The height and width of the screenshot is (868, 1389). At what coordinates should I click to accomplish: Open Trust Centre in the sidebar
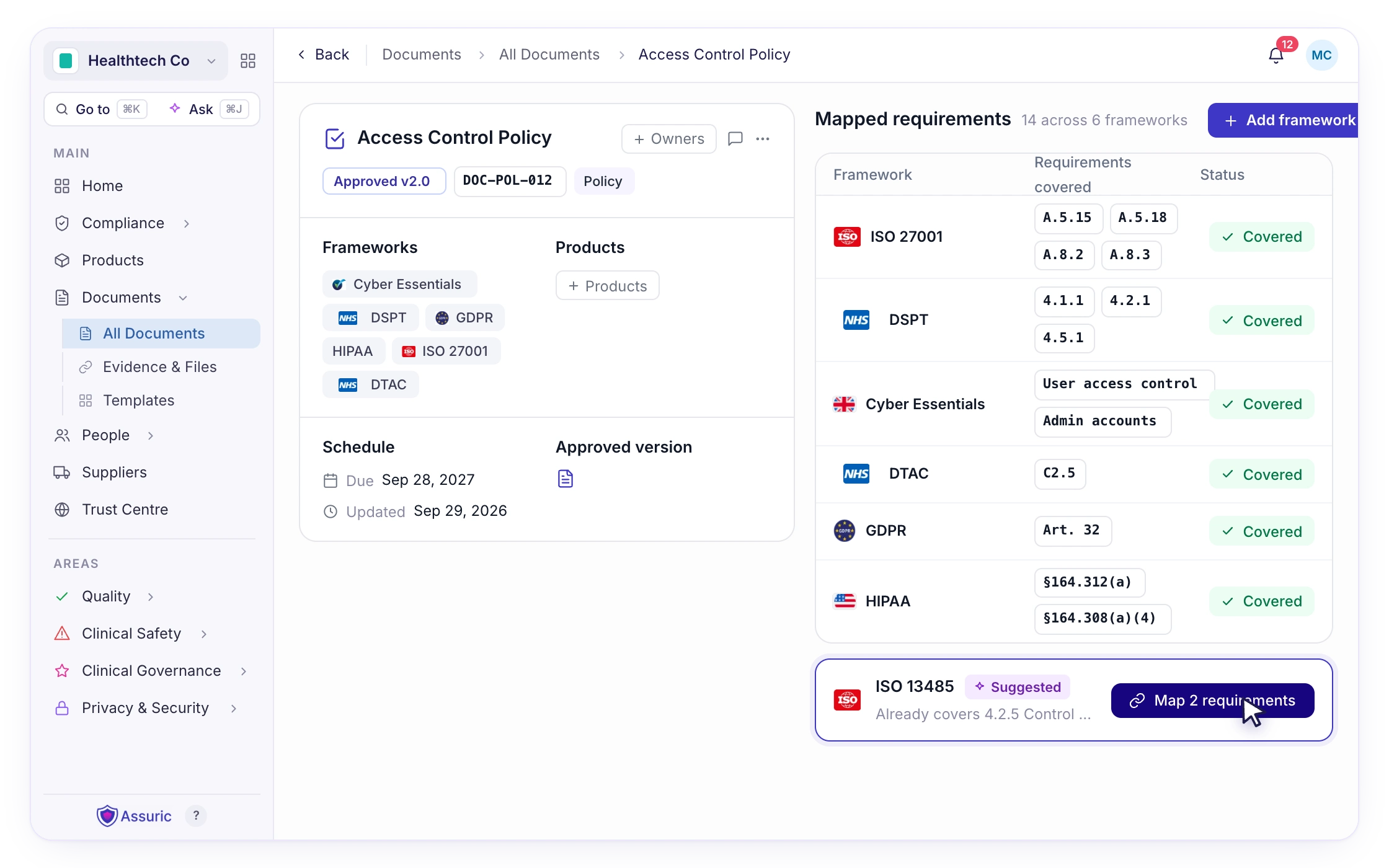coord(152,510)
